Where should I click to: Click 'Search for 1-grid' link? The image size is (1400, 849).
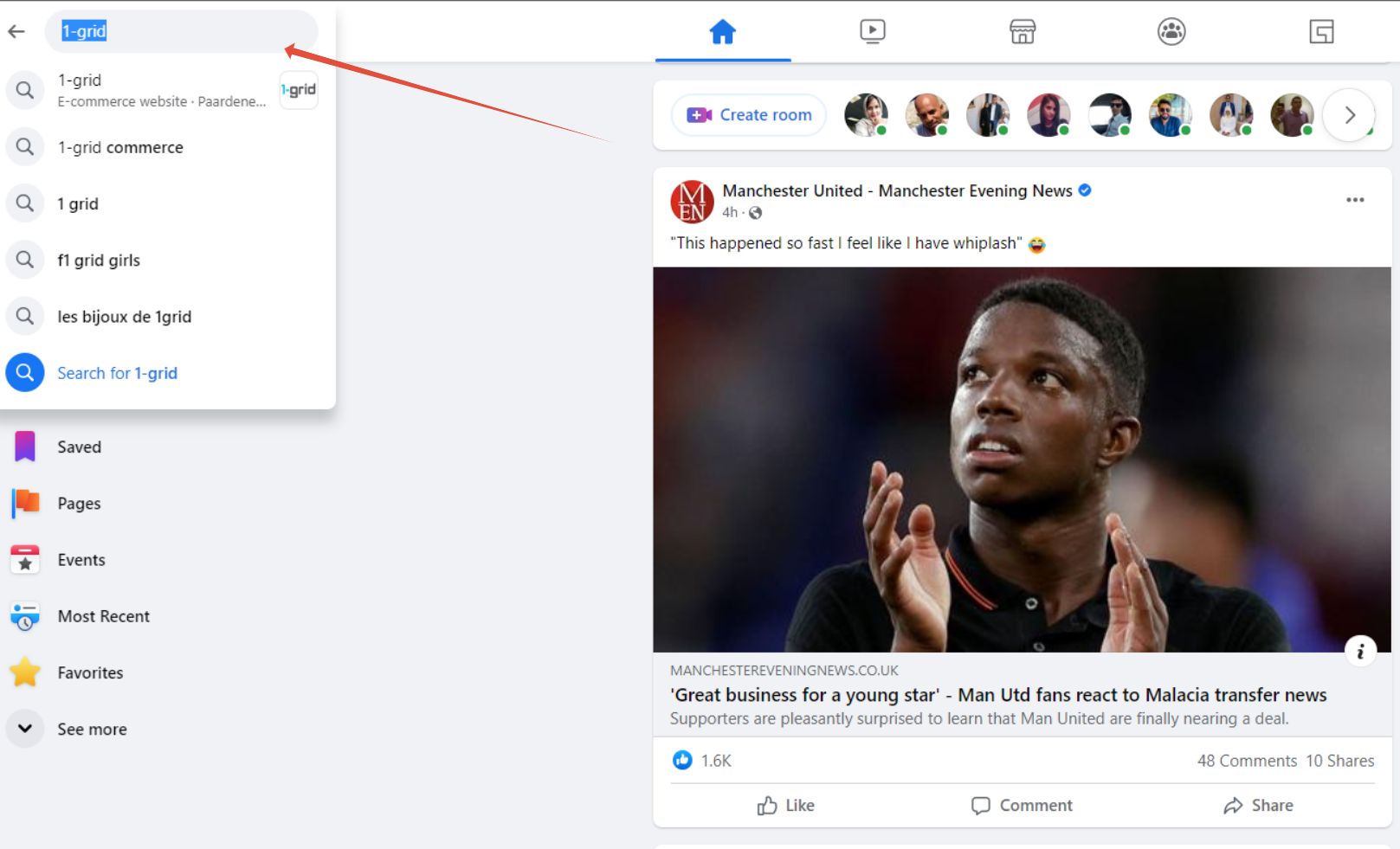point(118,373)
